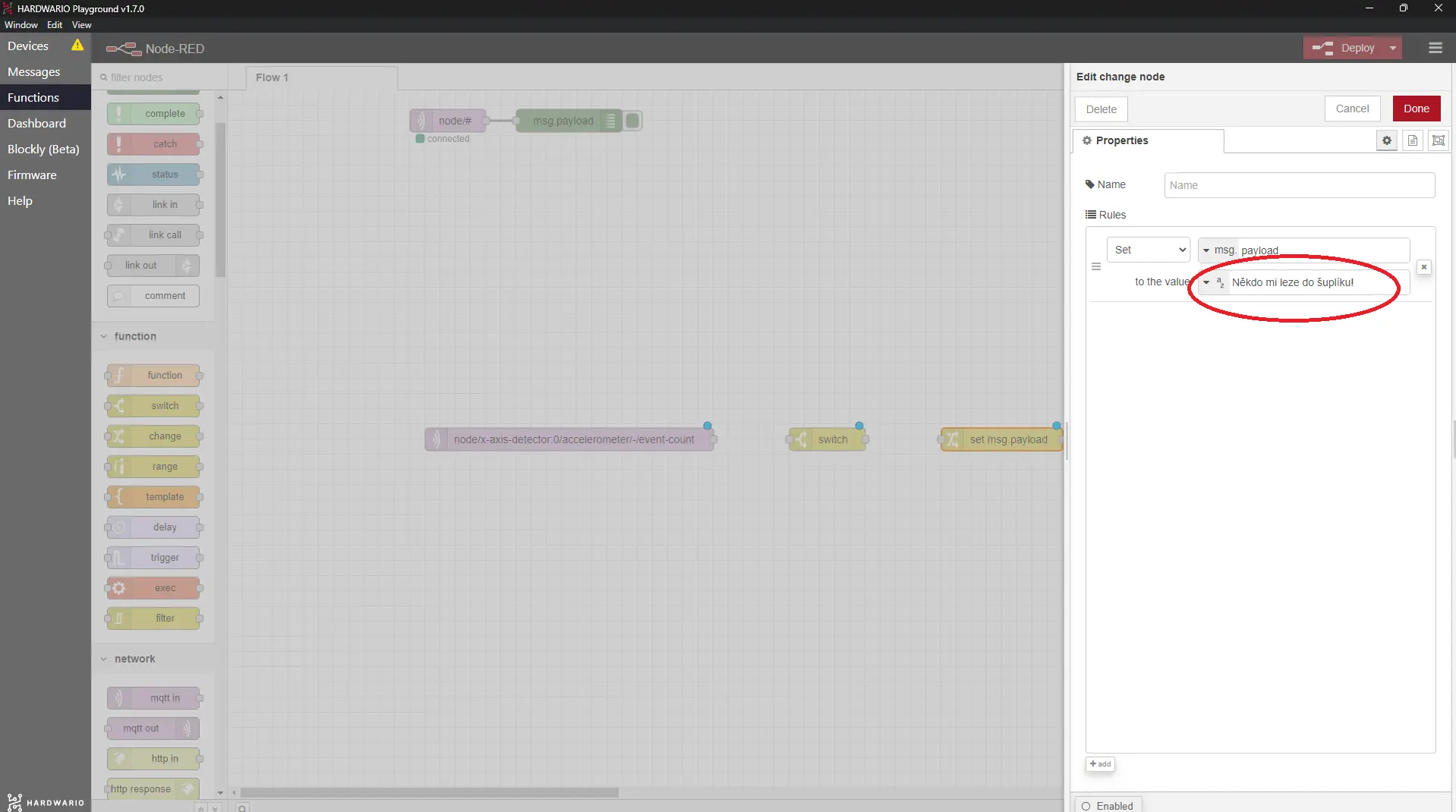Open the Properties tab in edit panel
The width and height of the screenshot is (1456, 812).
click(x=1148, y=140)
